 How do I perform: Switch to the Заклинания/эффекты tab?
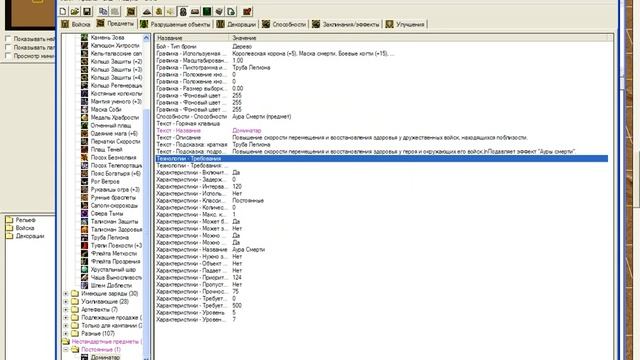point(346,24)
